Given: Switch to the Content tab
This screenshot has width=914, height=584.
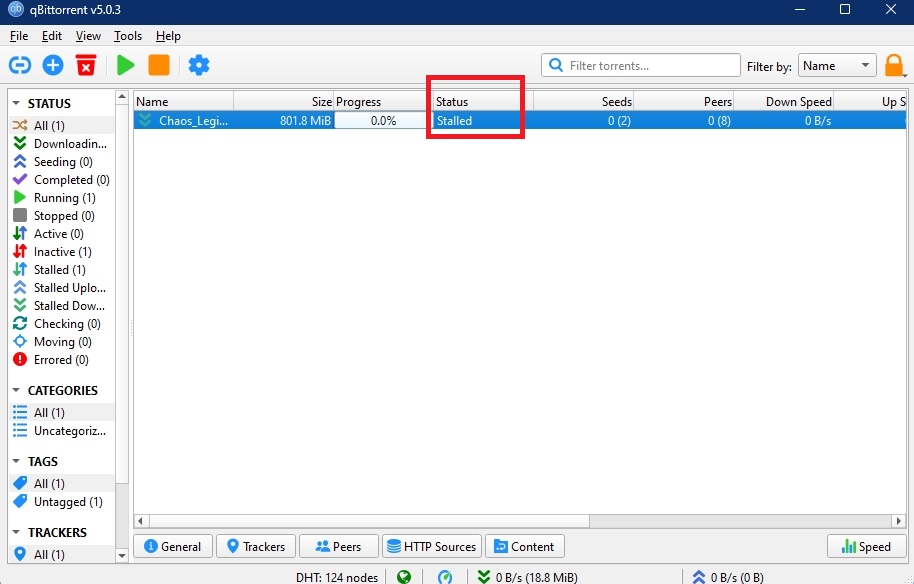Looking at the screenshot, I should pyautogui.click(x=525, y=547).
